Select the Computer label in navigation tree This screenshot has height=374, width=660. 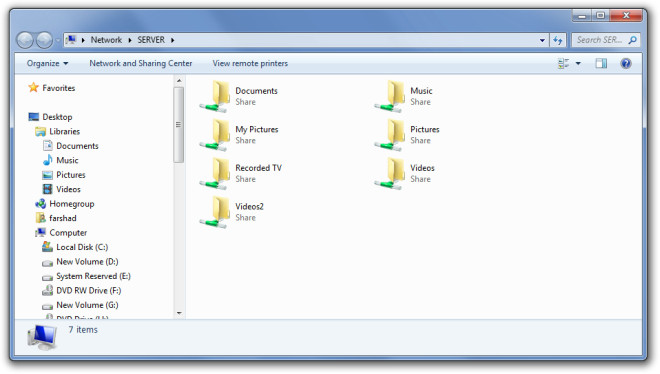[x=68, y=233]
